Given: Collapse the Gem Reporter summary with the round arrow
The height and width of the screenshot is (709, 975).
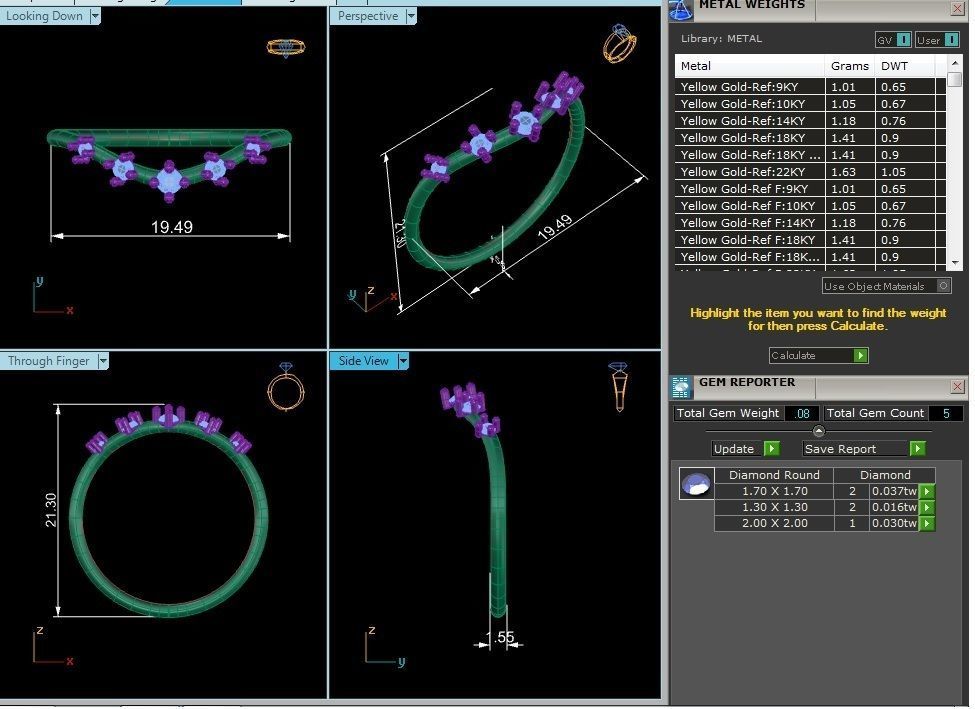Looking at the screenshot, I should tap(818, 431).
